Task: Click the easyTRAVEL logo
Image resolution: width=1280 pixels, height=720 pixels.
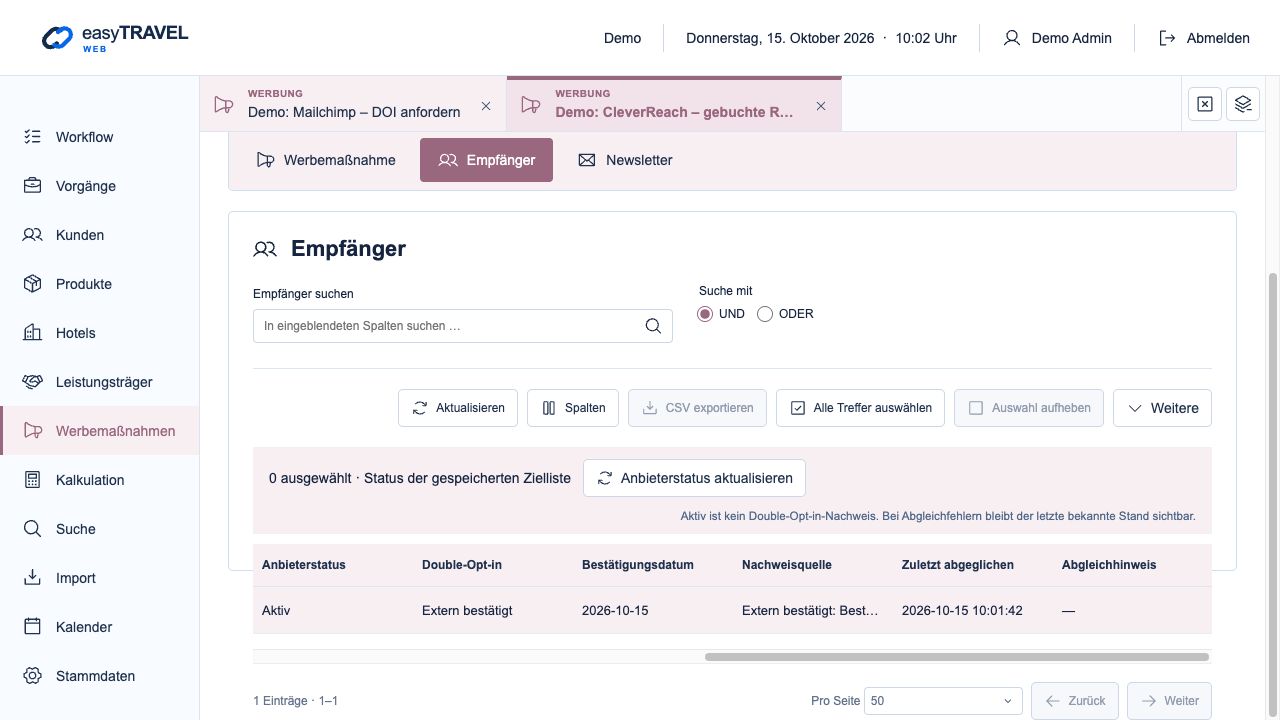Action: click(115, 38)
